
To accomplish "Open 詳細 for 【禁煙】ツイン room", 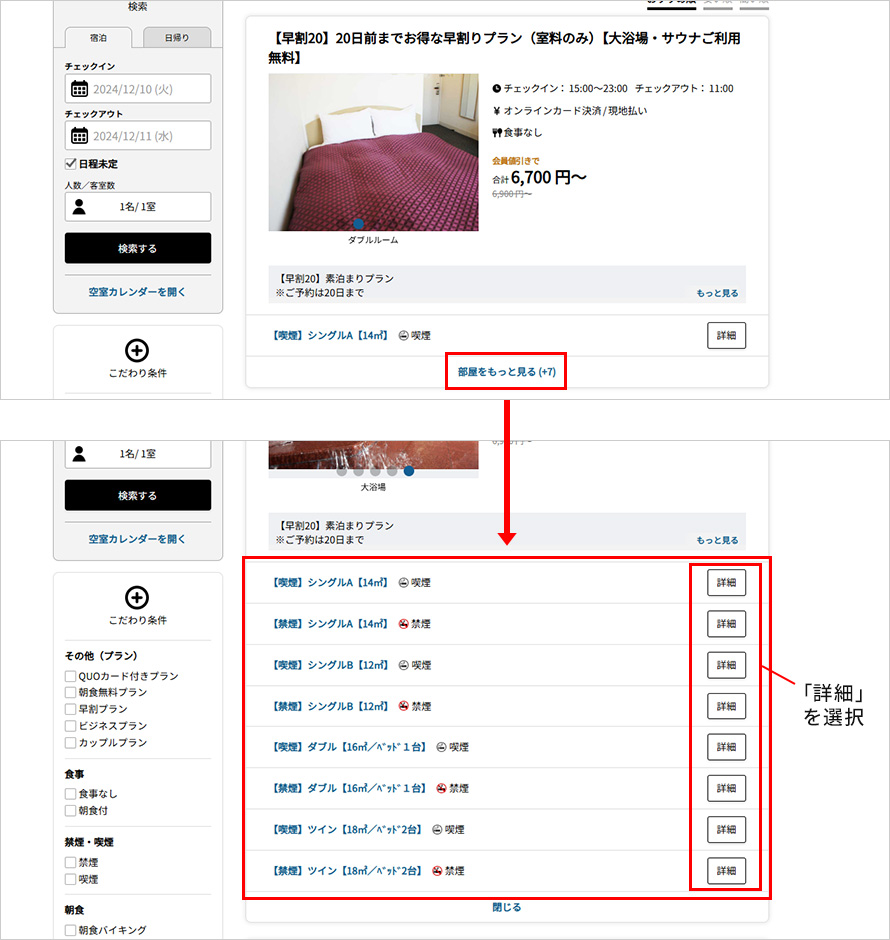I will pyautogui.click(x=726, y=870).
